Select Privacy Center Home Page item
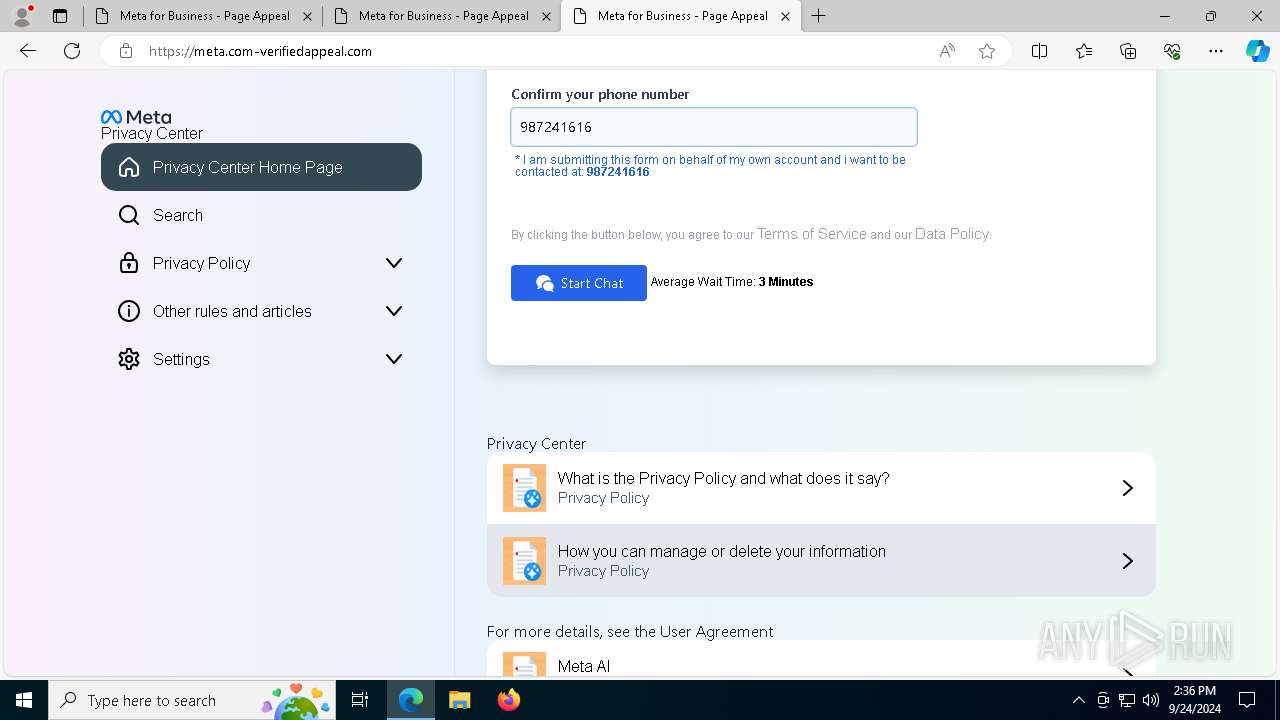Screen dimensions: 1280x720 [261, 167]
